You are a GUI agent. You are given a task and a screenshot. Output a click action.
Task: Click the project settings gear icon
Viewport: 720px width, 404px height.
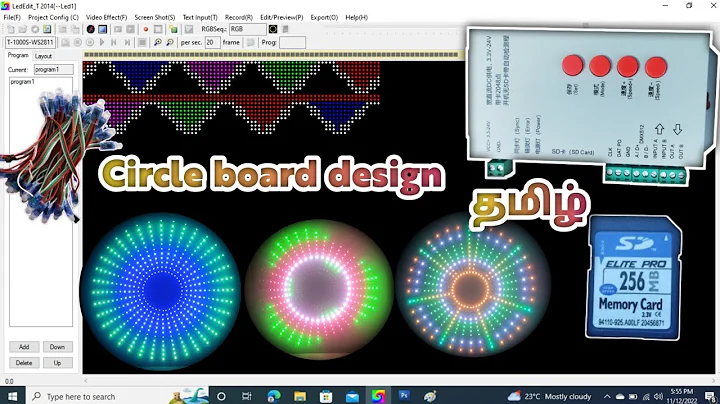[34, 29]
